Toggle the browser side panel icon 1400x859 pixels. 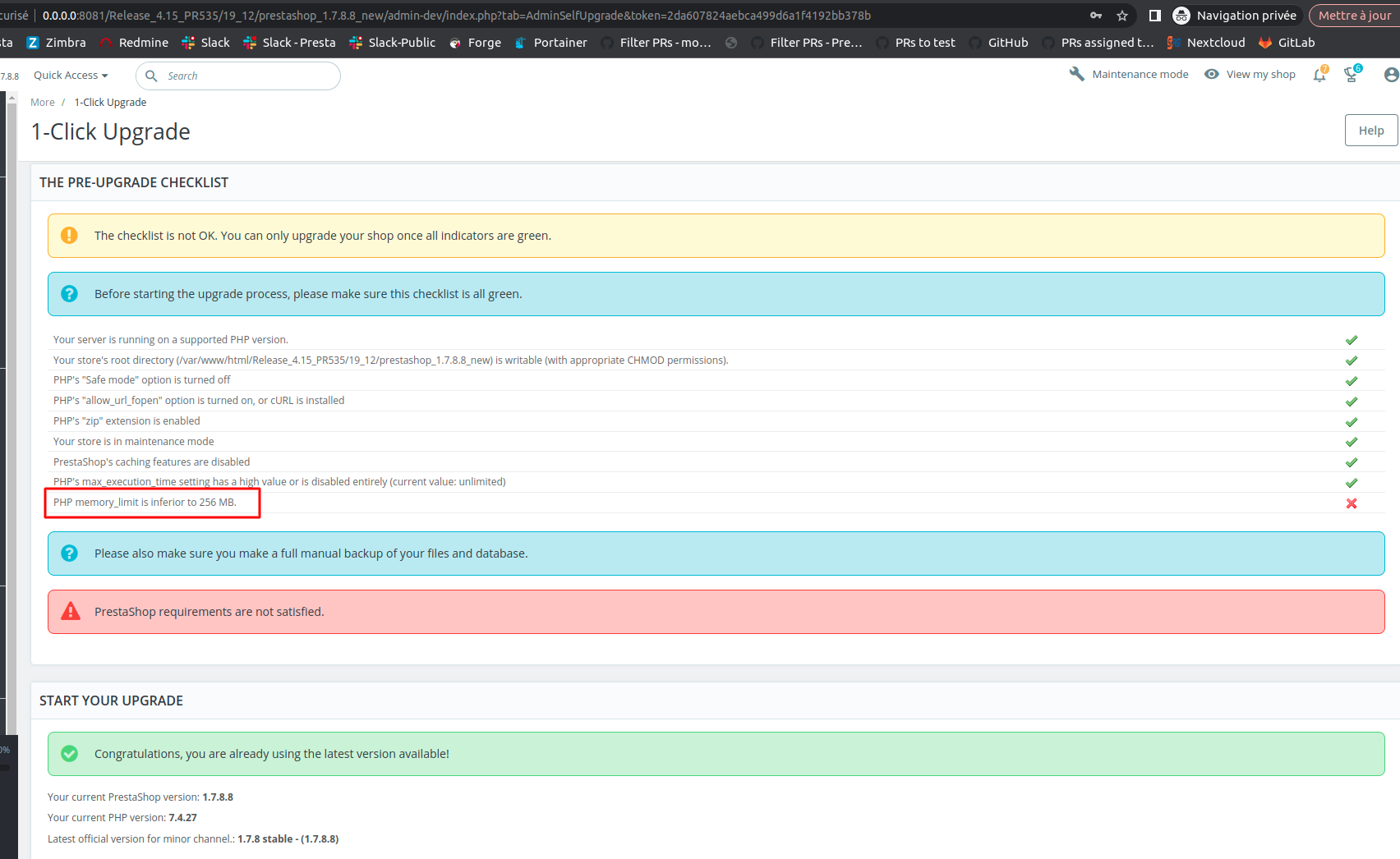click(1154, 16)
